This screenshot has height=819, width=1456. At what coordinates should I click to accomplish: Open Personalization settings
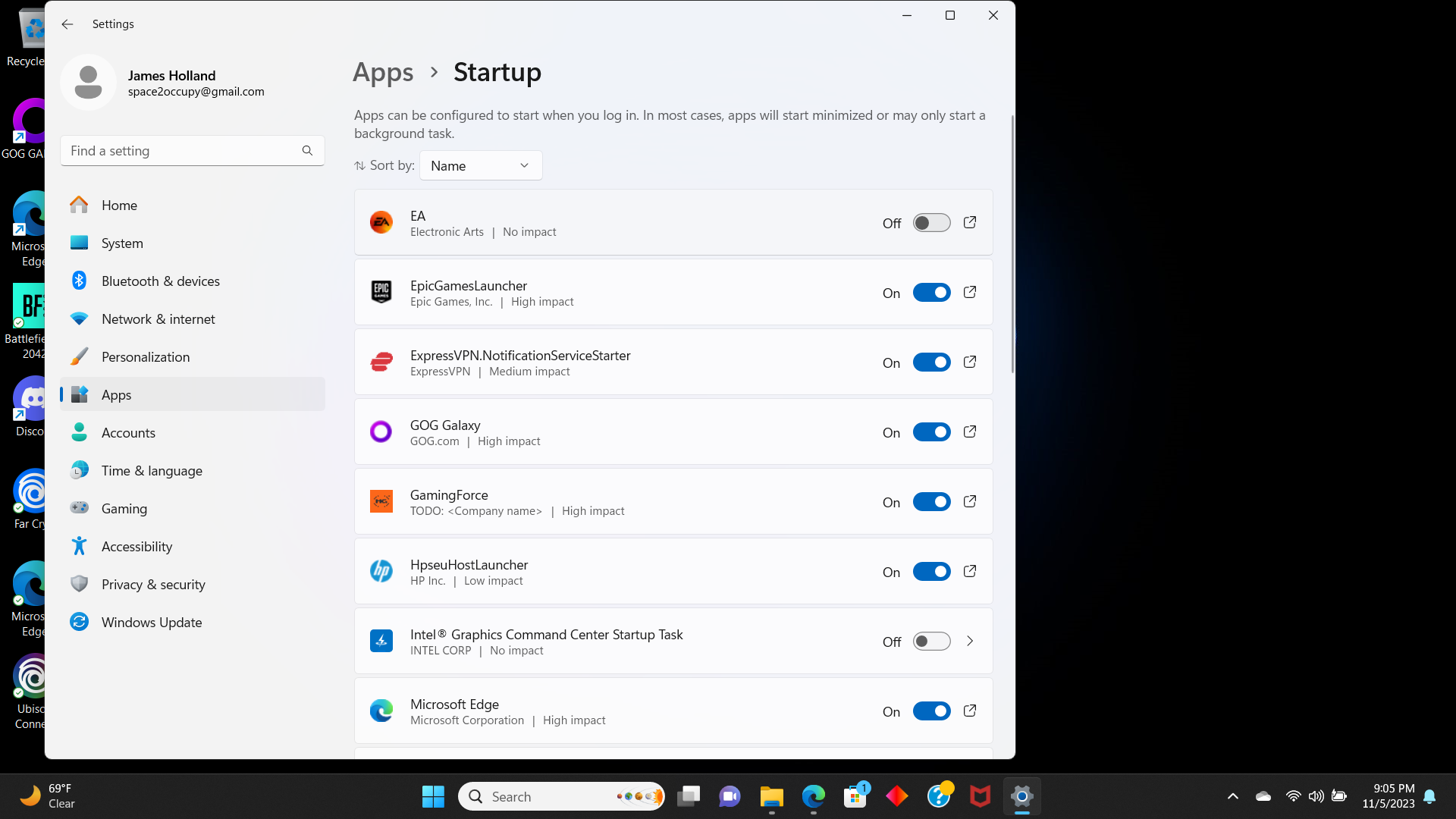[x=193, y=356]
